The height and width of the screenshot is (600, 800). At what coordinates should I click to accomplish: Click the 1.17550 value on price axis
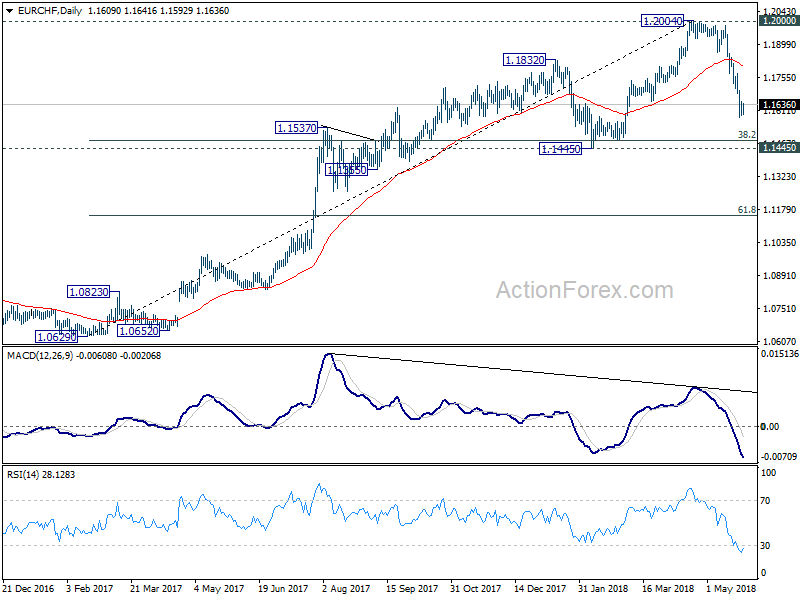point(779,78)
